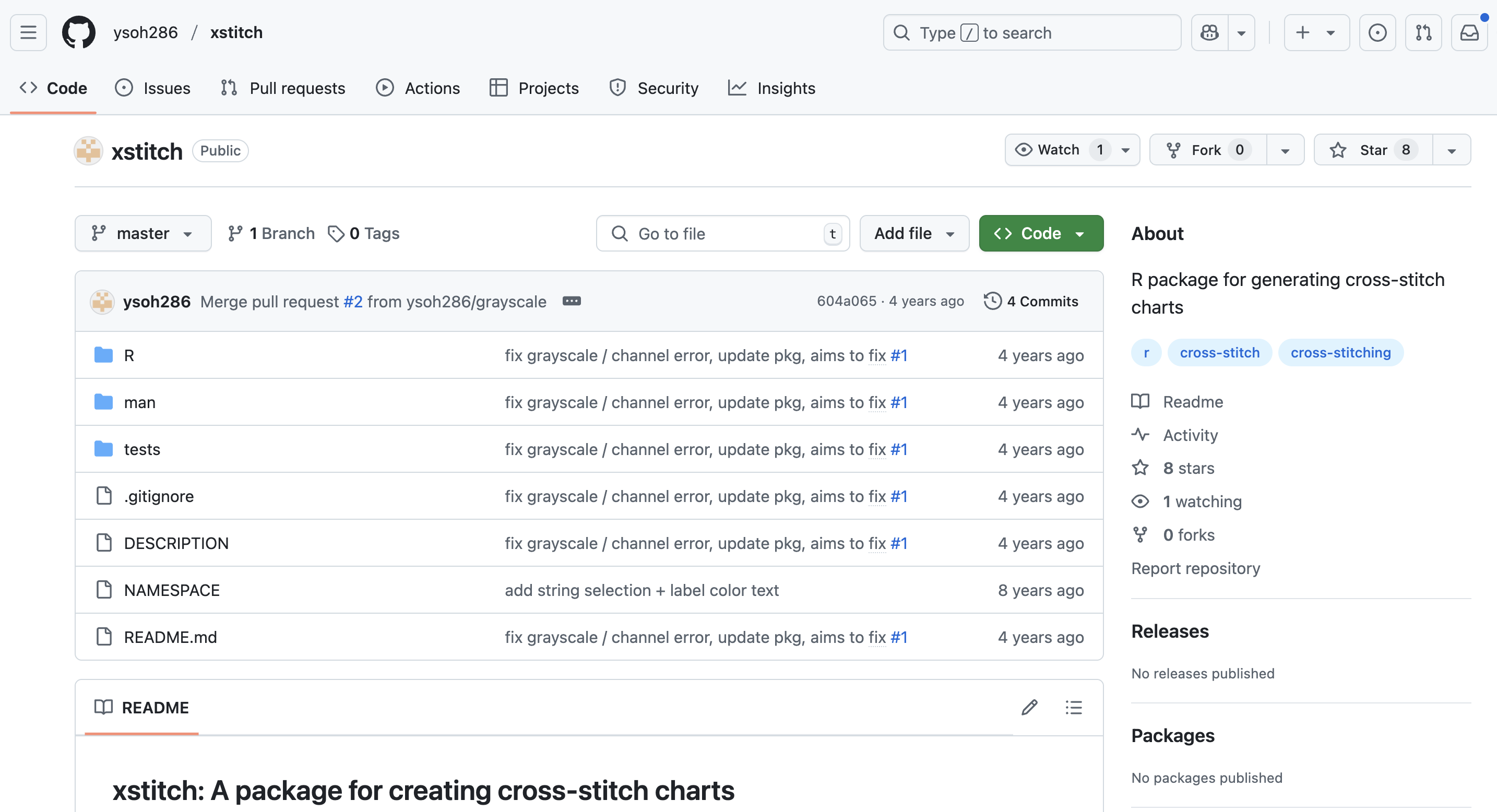The height and width of the screenshot is (812, 1497).
Task: Switch to the Code tab
Action: coord(53,88)
